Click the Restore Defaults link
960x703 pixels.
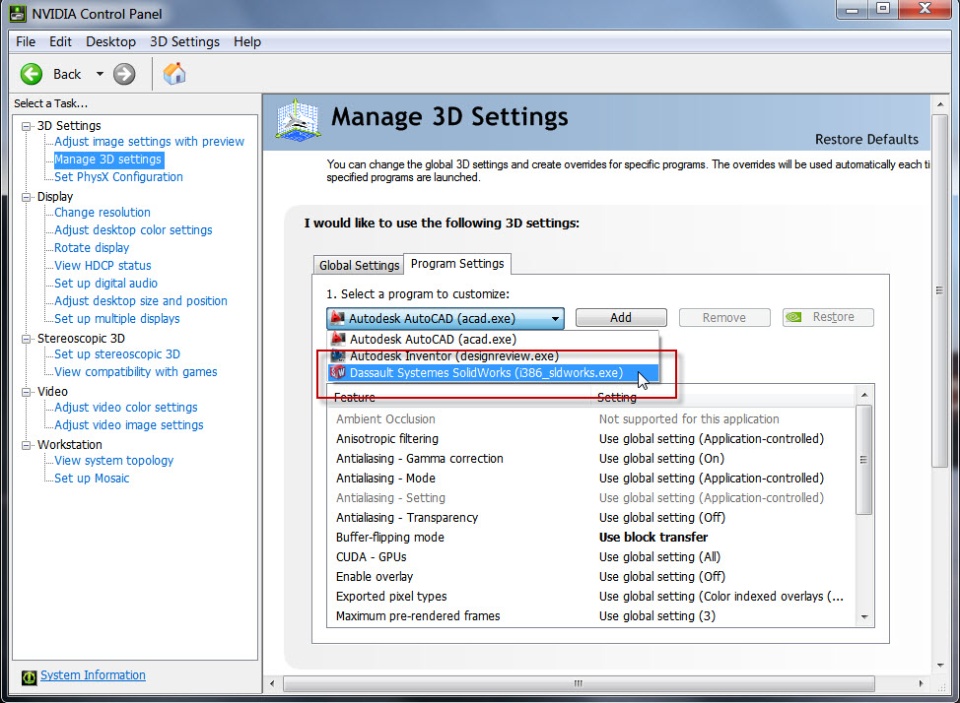[866, 140]
